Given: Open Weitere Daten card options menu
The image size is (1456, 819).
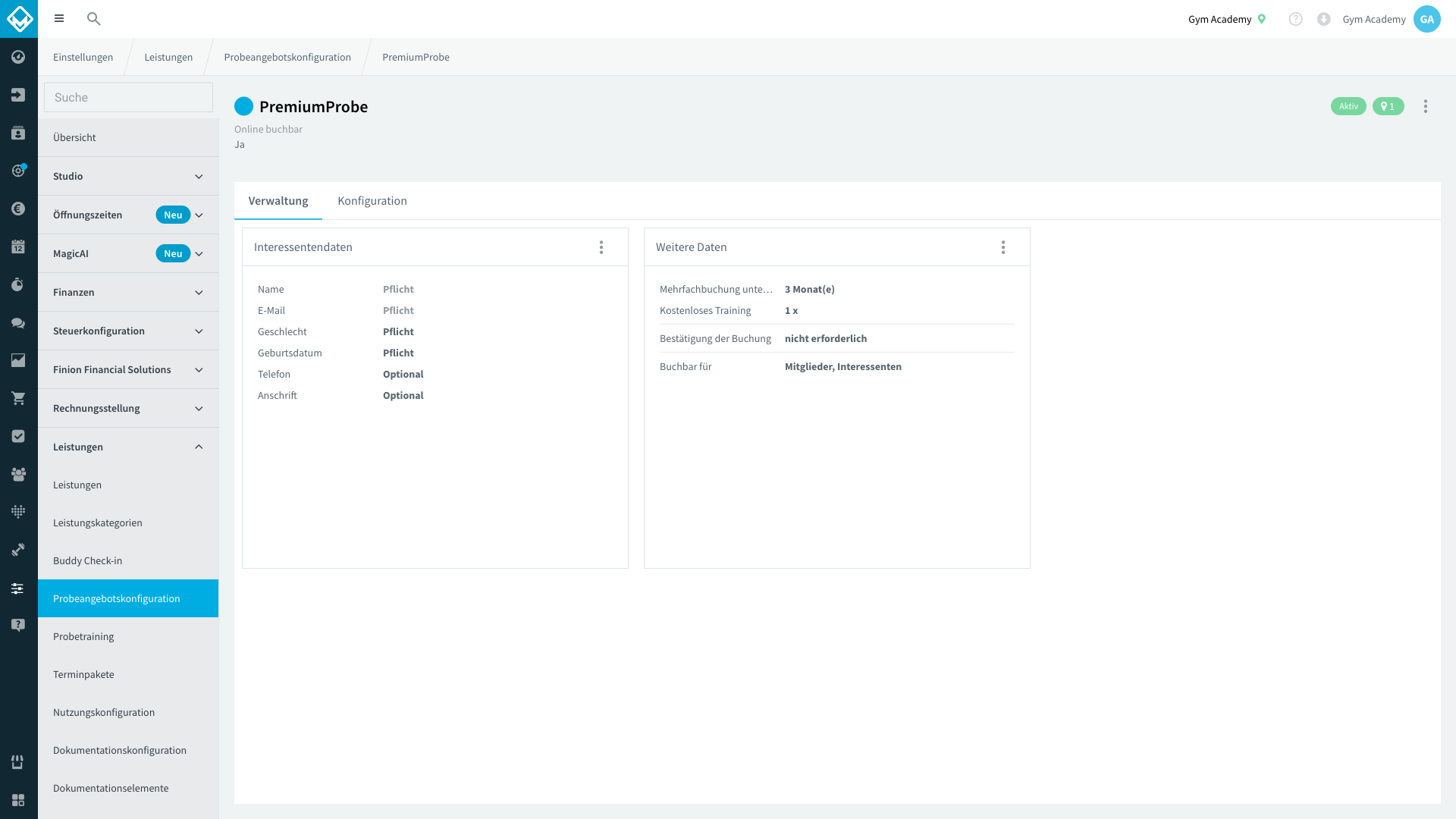Looking at the screenshot, I should 1003,247.
